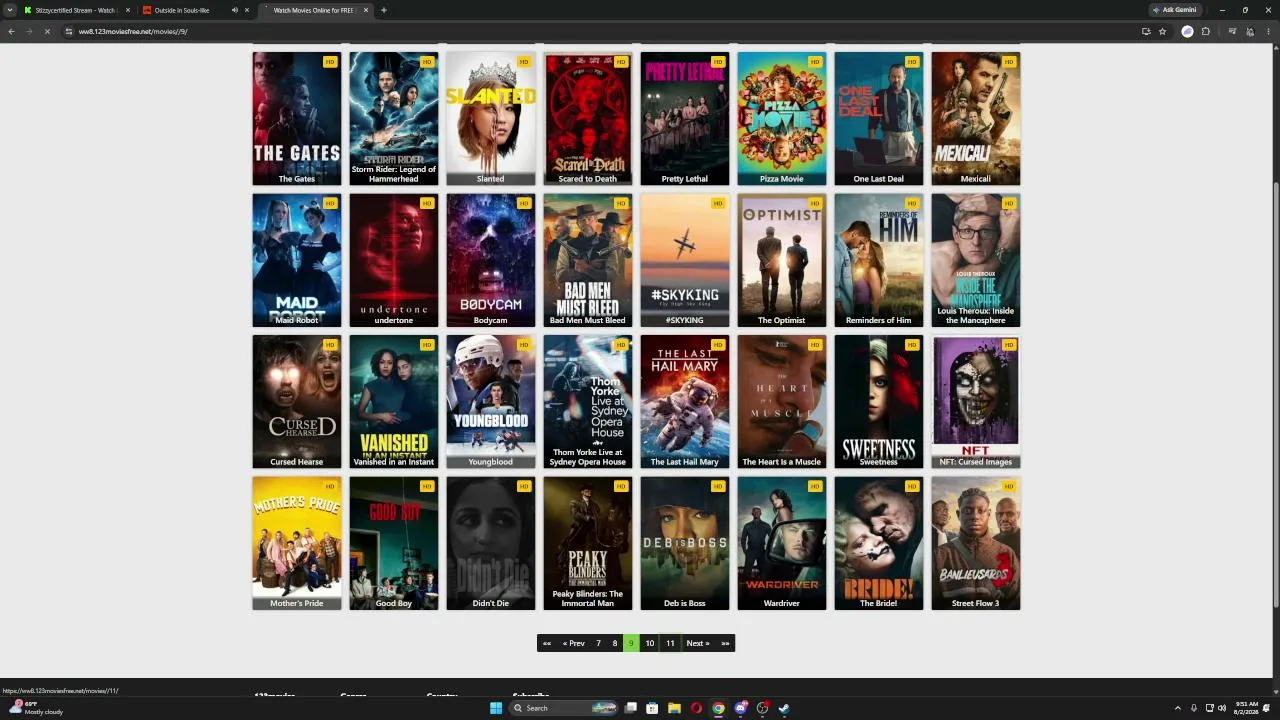Go to the first page of results
The height and width of the screenshot is (720, 1280).
coord(547,643)
